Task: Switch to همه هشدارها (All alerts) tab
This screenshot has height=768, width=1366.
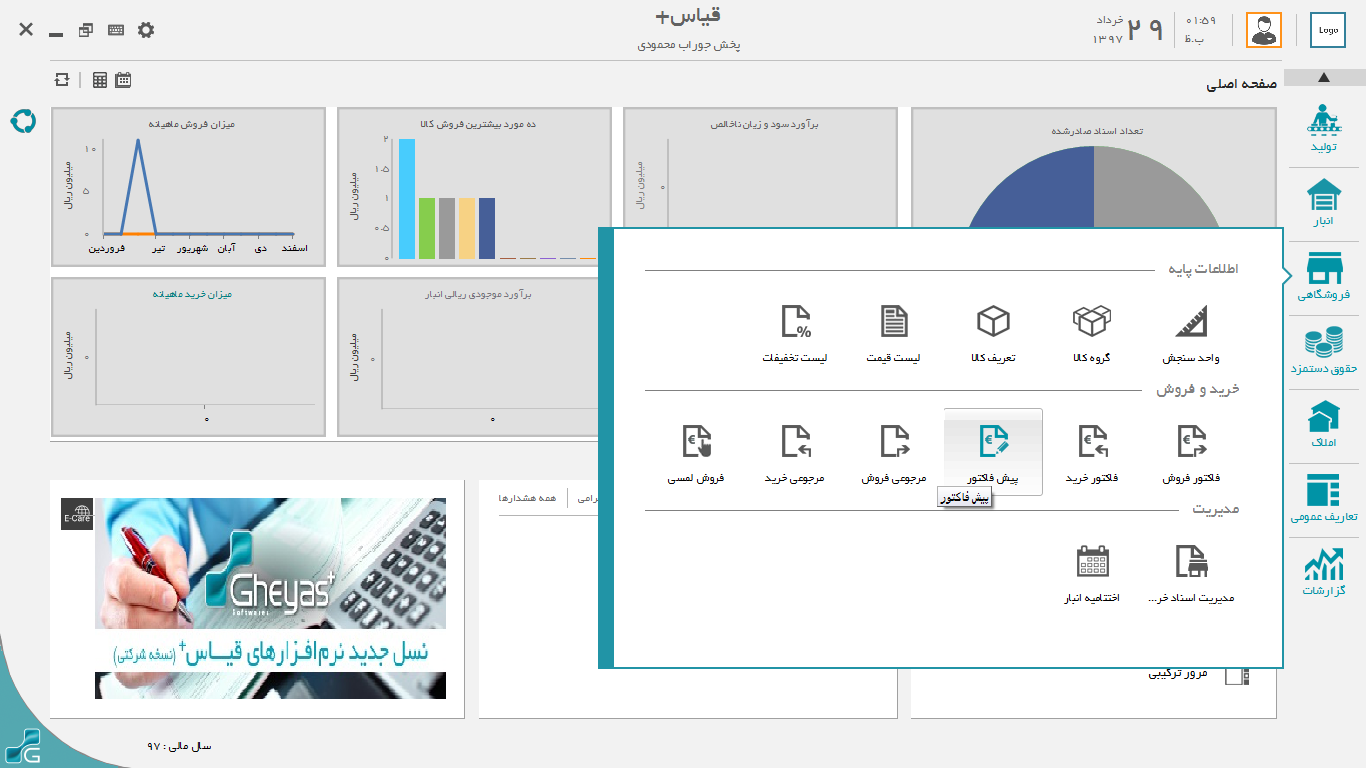Action: click(527, 498)
